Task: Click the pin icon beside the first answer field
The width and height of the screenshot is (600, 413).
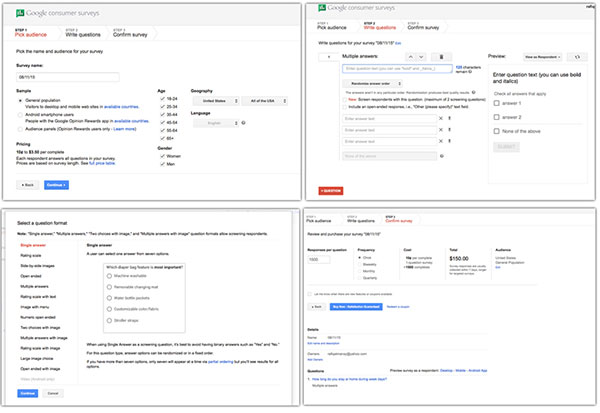Action: 450,119
